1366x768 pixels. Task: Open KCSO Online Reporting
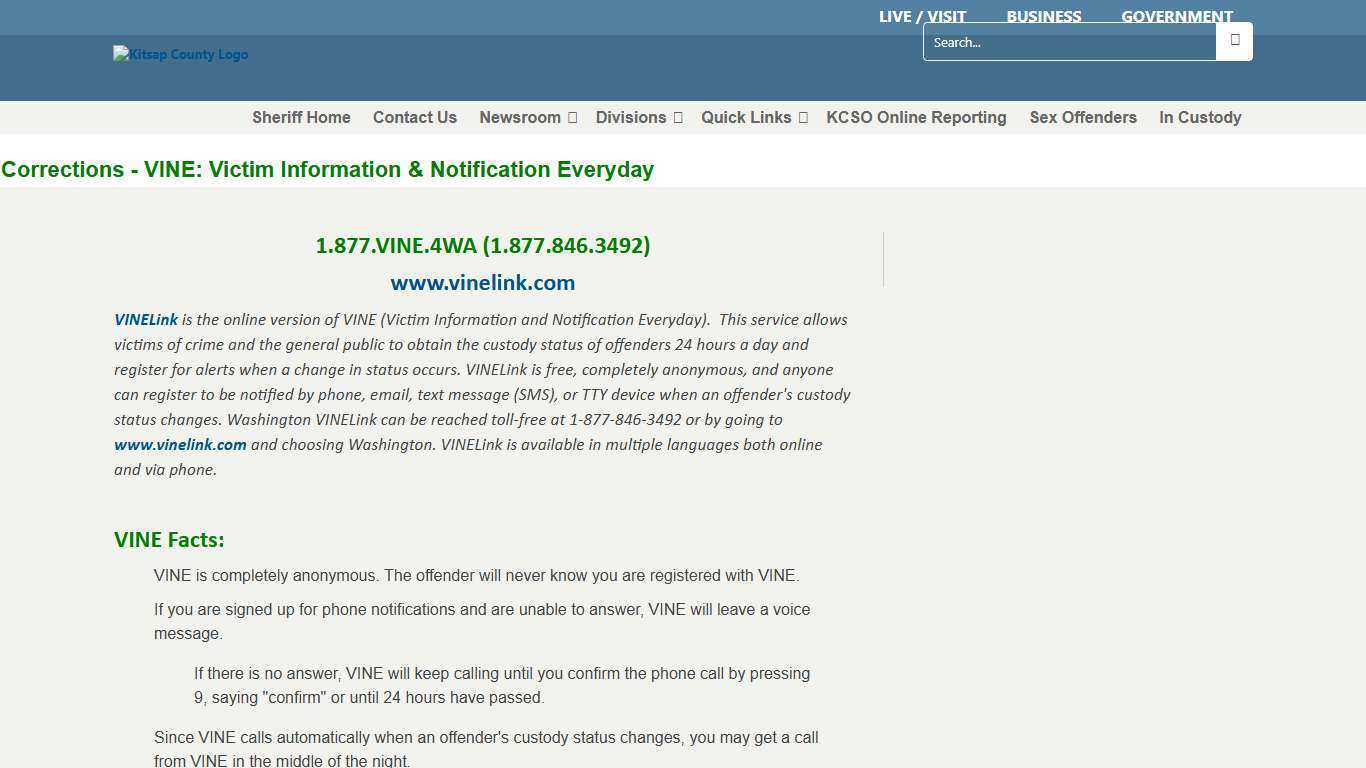[x=916, y=118]
